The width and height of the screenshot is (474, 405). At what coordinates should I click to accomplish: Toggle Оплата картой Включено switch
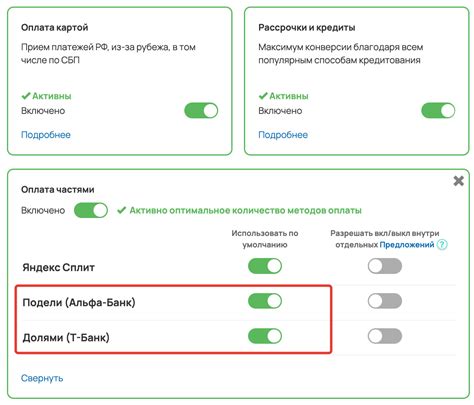(x=201, y=111)
